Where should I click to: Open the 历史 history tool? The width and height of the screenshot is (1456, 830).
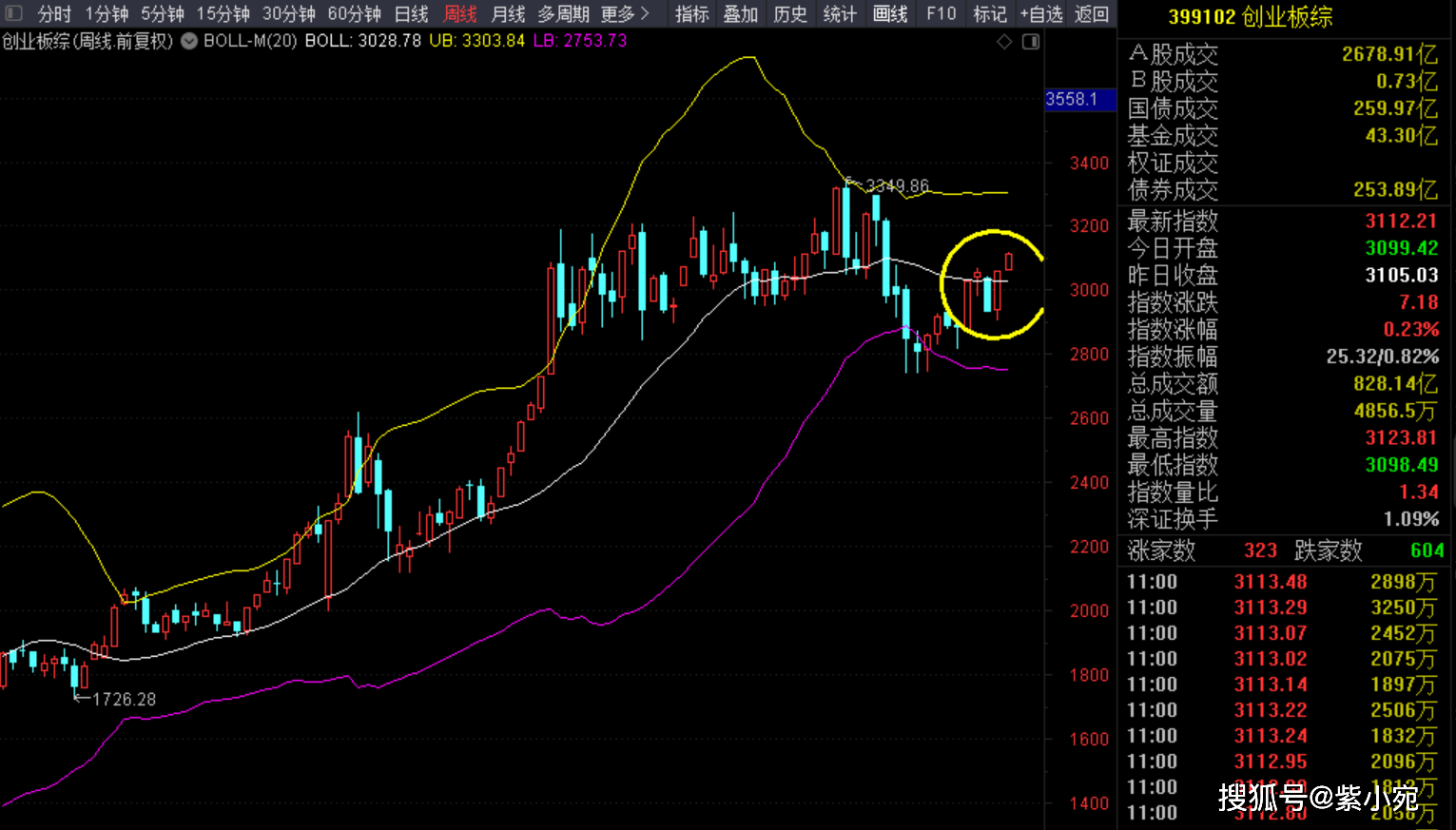[x=790, y=14]
